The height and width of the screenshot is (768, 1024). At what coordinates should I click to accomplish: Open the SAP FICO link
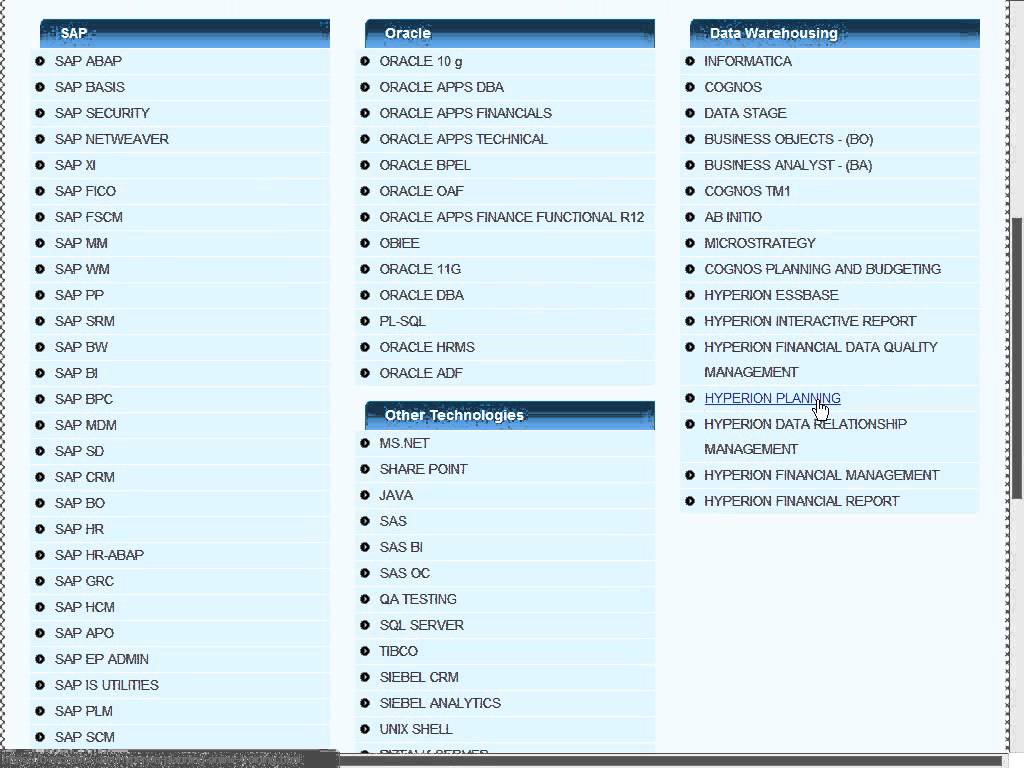click(x=85, y=191)
